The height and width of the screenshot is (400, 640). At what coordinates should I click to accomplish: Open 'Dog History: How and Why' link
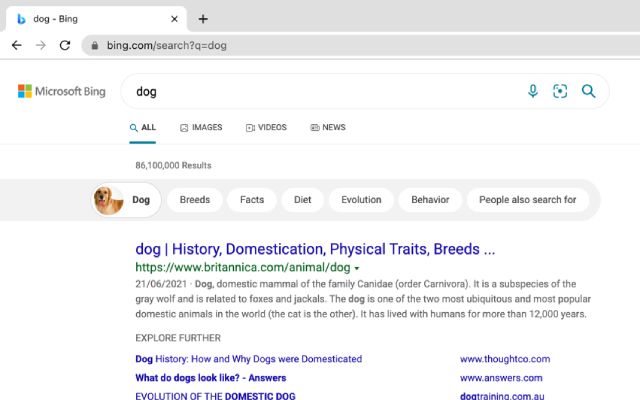point(249,359)
